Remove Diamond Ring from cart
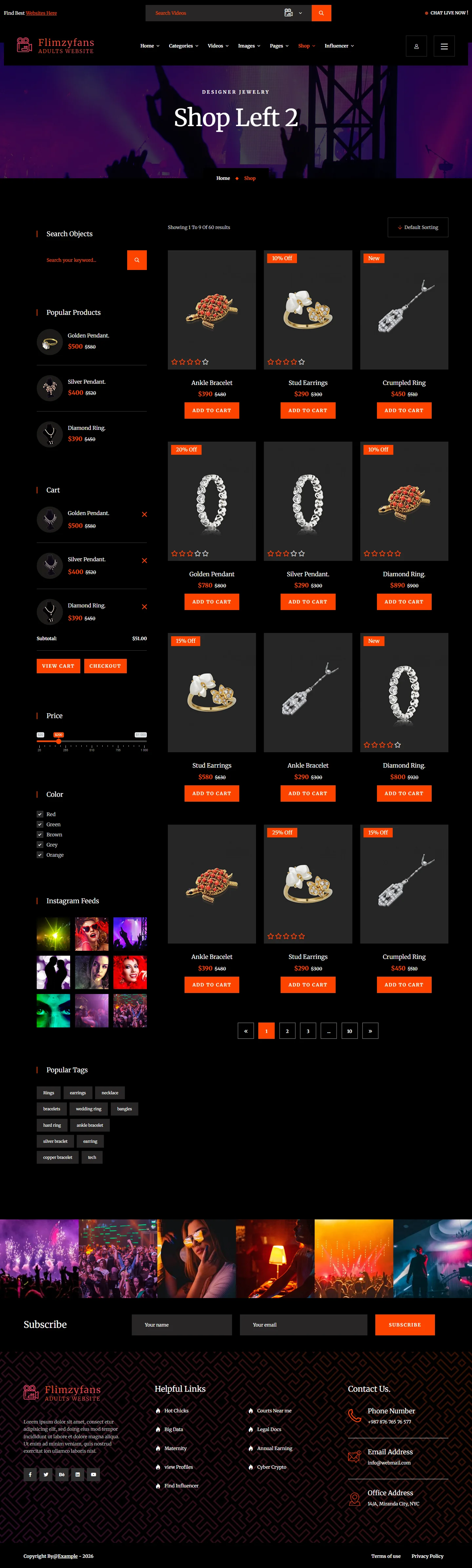472x1568 pixels. point(144,607)
